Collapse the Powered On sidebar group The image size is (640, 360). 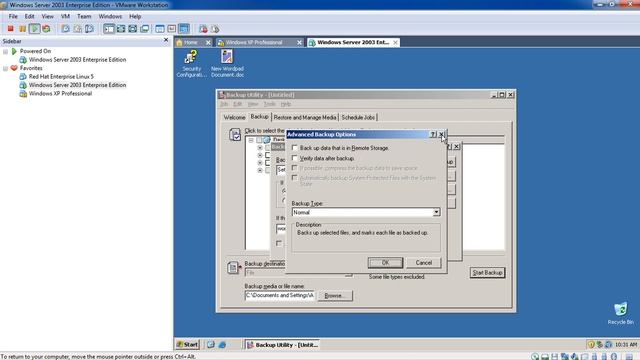pyautogui.click(x=5, y=51)
